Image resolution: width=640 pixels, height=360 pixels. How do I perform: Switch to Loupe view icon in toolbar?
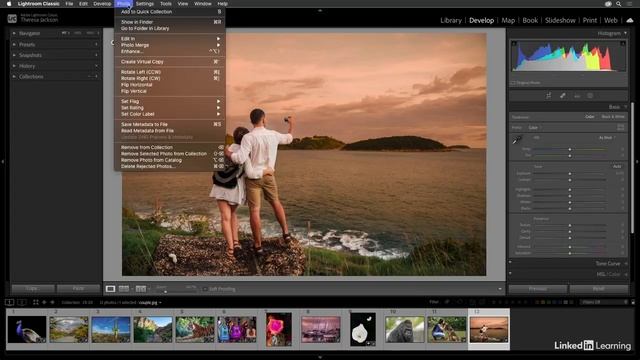[110, 289]
